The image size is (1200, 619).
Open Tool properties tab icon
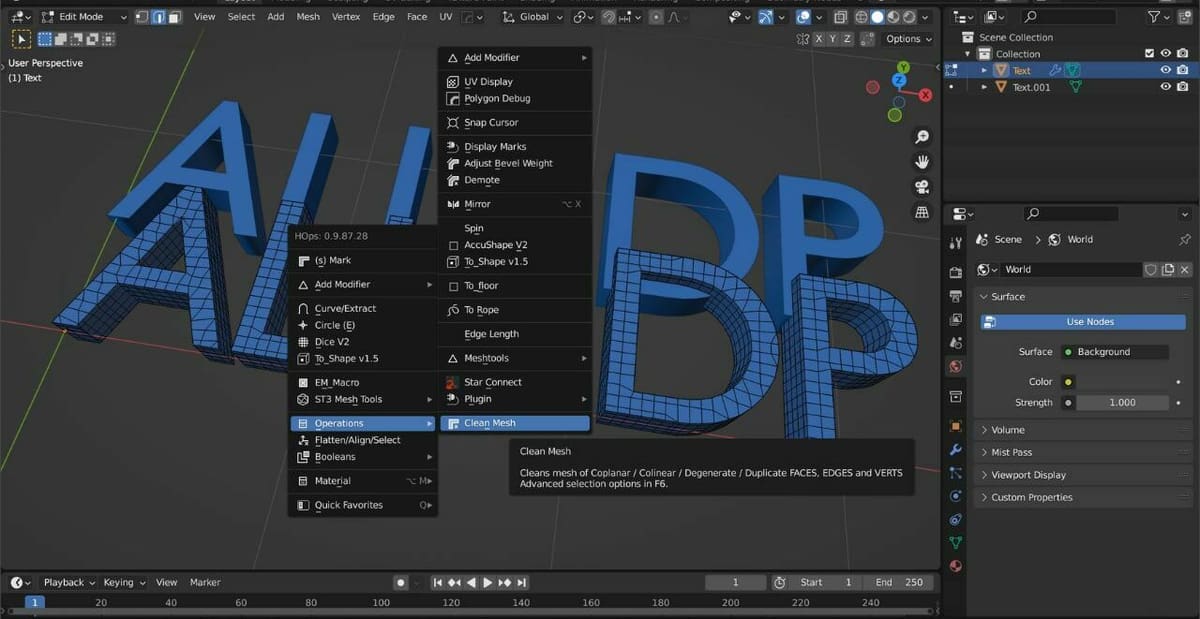pos(956,242)
